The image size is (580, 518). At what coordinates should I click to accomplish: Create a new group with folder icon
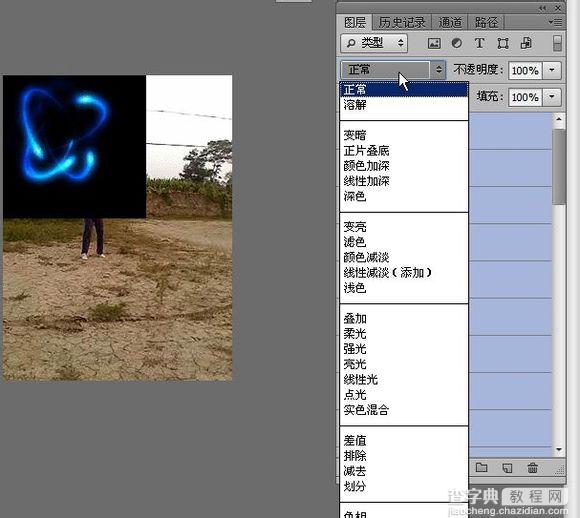pos(481,468)
